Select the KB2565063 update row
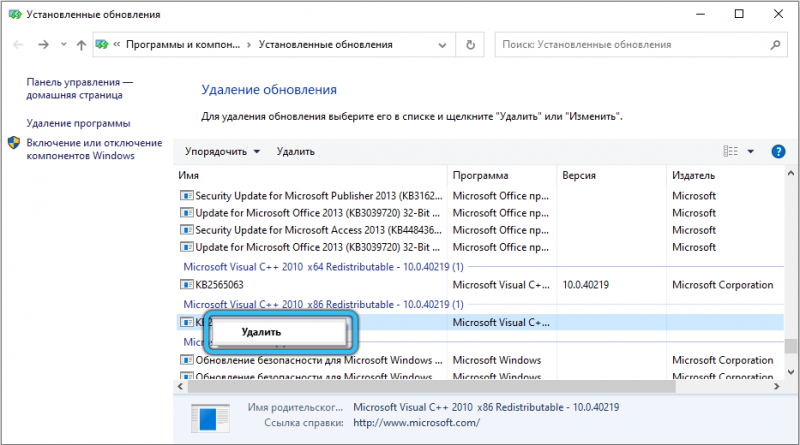Viewport: 800px width, 445px height. click(480, 285)
